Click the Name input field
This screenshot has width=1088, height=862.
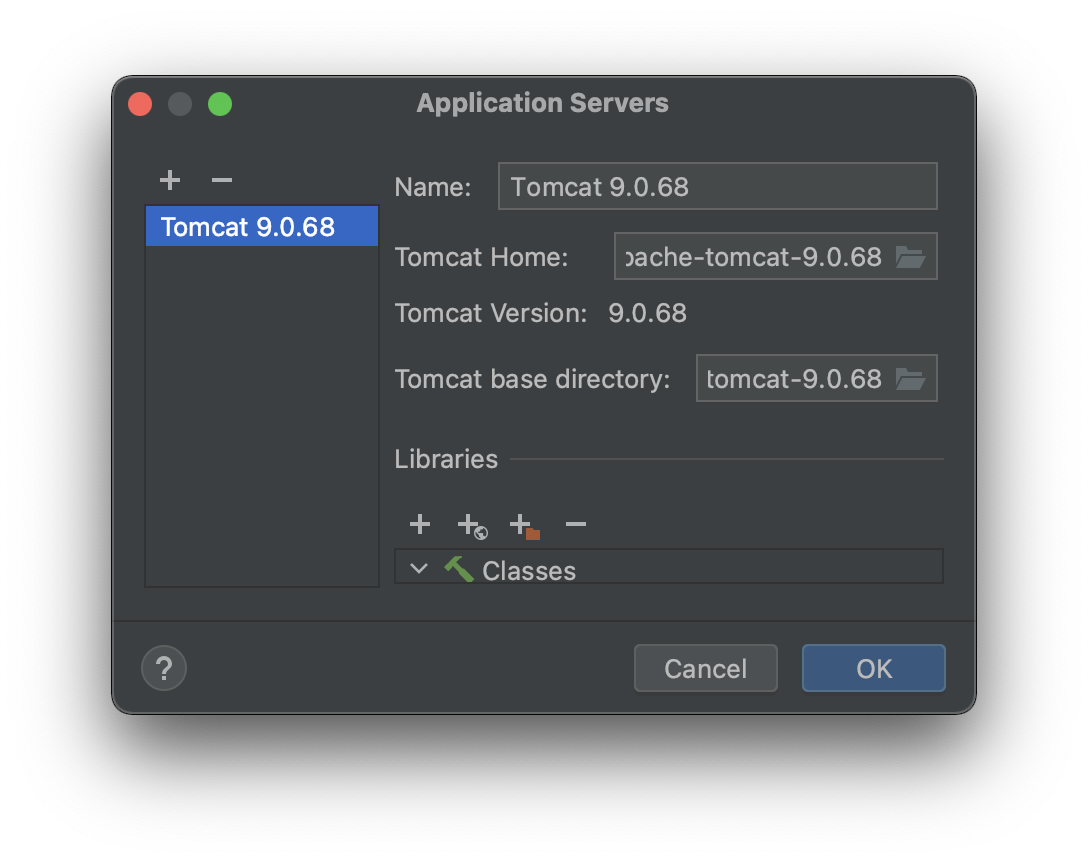coord(717,186)
